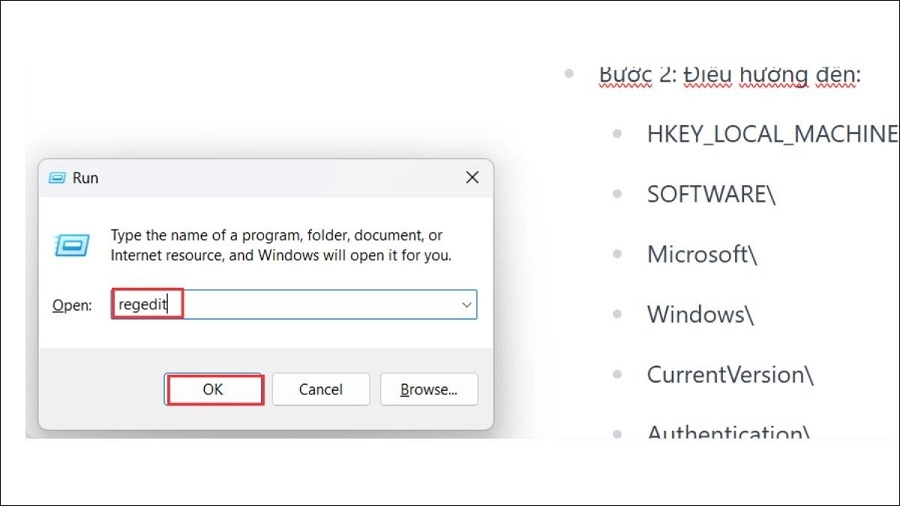The width and height of the screenshot is (900, 506).
Task: Select the Microsoft\ list item
Action: (x=702, y=255)
